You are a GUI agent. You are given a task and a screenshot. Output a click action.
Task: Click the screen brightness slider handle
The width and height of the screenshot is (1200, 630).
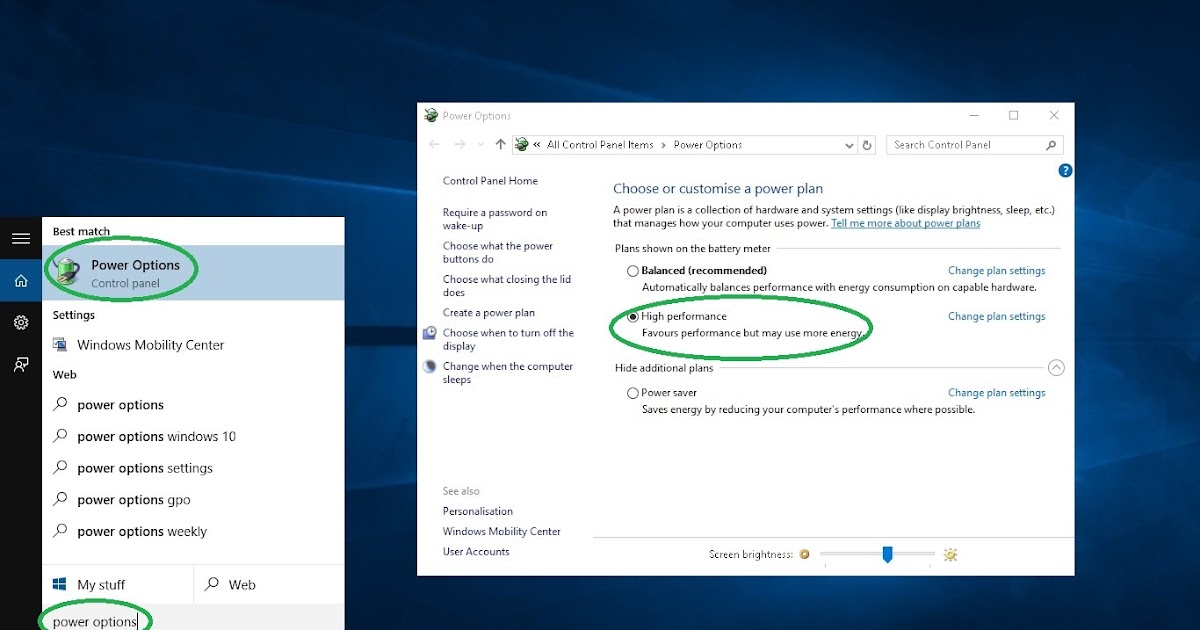tap(887, 554)
